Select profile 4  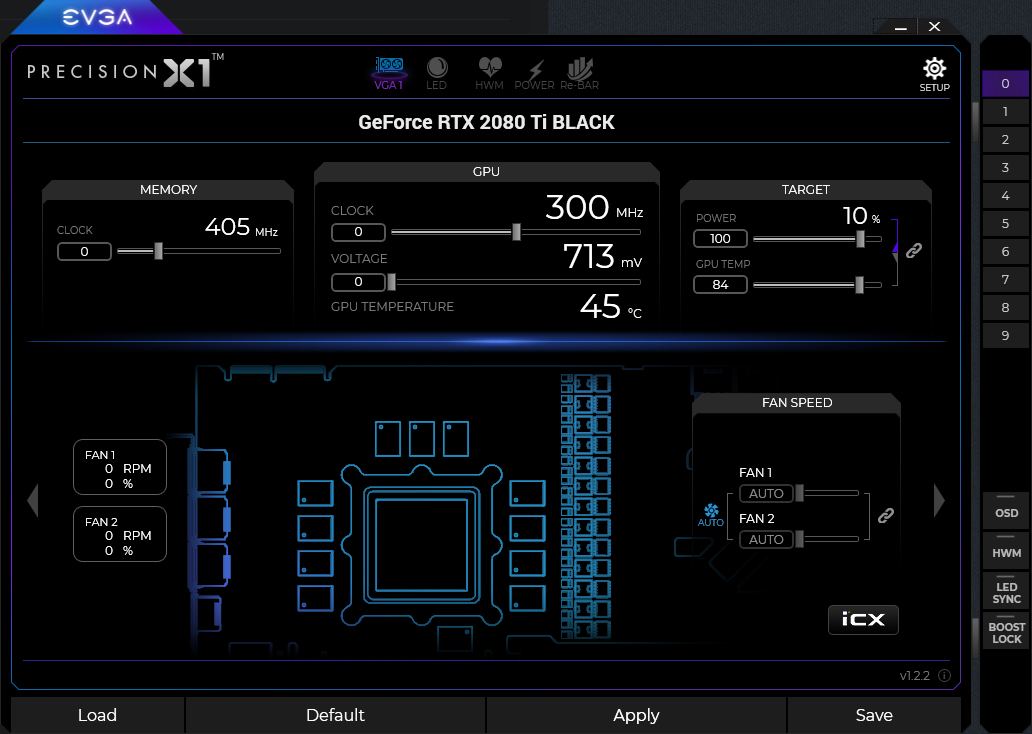pos(1005,196)
